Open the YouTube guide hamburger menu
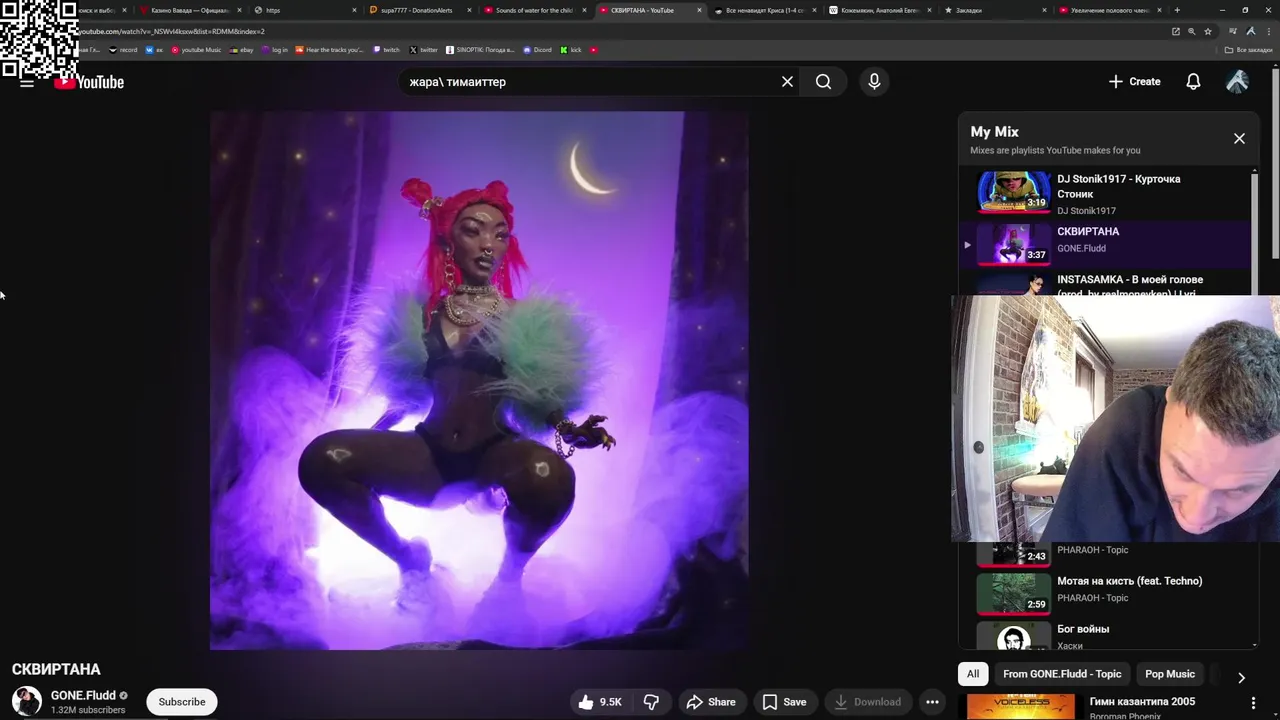 pyautogui.click(x=27, y=82)
